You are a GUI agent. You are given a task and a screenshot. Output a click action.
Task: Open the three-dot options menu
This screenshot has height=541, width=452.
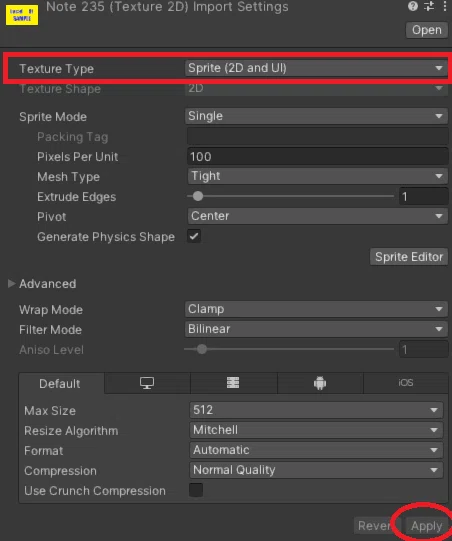click(444, 6)
